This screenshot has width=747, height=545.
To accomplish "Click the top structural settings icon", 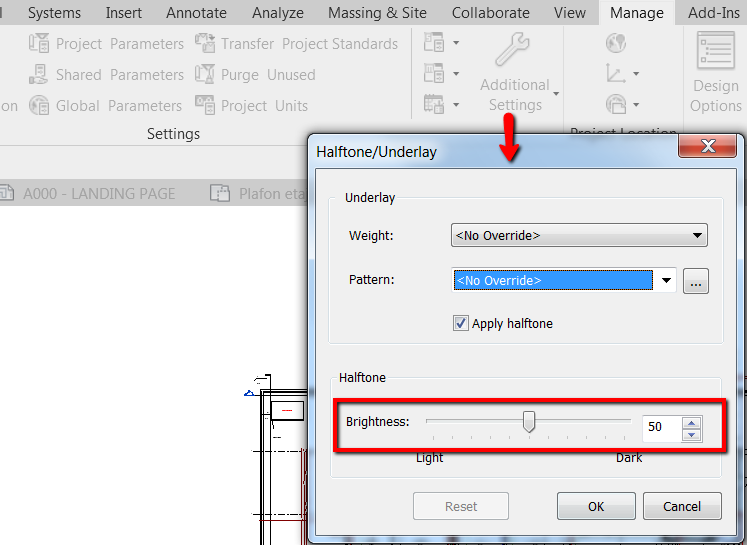I will click(434, 42).
